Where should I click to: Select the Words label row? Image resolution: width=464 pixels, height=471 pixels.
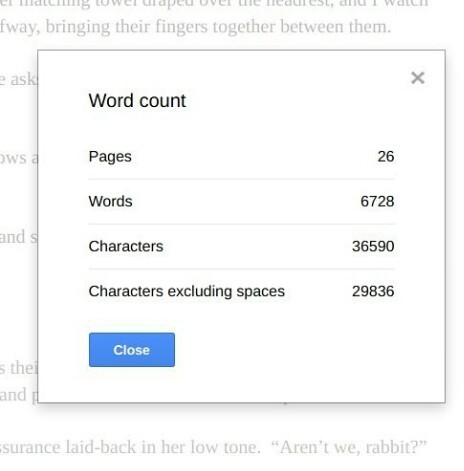241,201
